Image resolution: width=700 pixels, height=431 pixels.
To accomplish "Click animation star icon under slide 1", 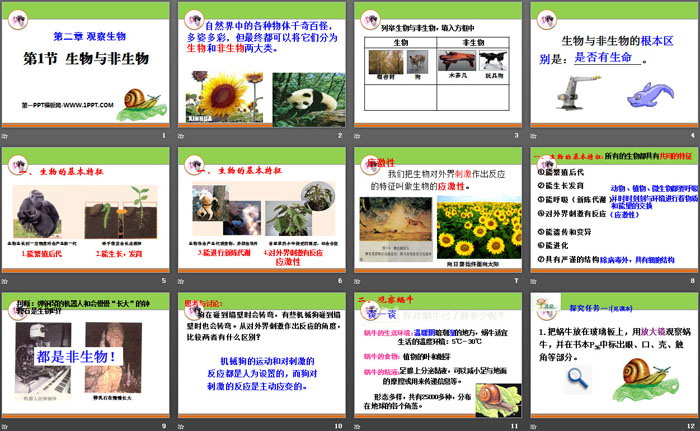I will point(5,136).
